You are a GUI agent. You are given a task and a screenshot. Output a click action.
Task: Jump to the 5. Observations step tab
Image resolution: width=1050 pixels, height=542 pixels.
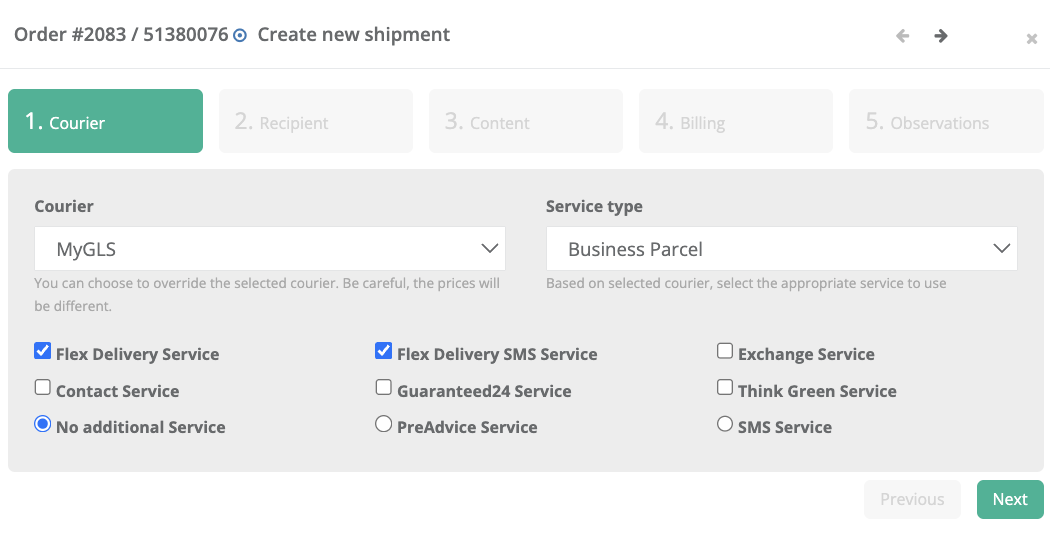pos(945,122)
